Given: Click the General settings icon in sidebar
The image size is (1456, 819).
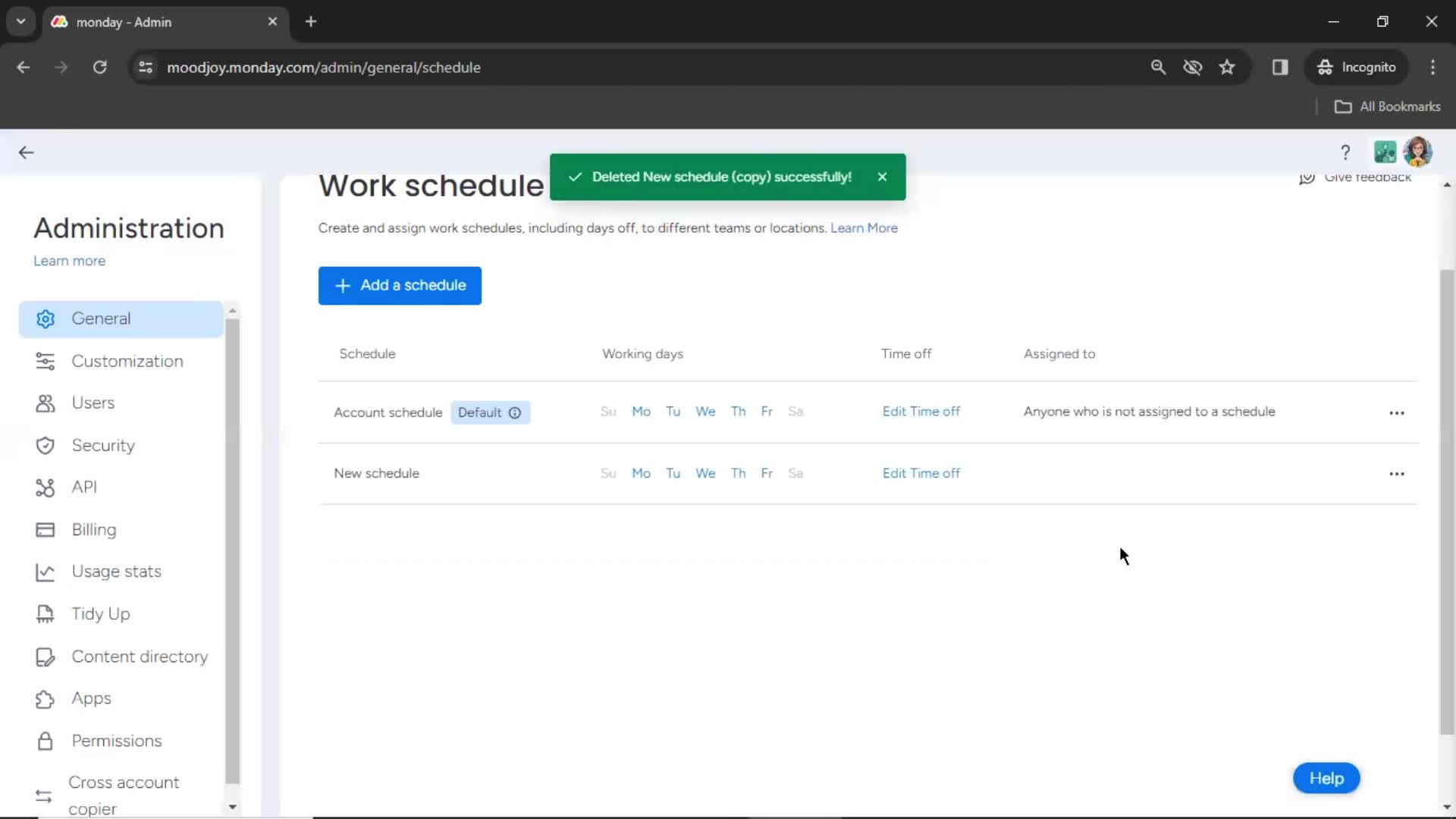Looking at the screenshot, I should (x=45, y=318).
